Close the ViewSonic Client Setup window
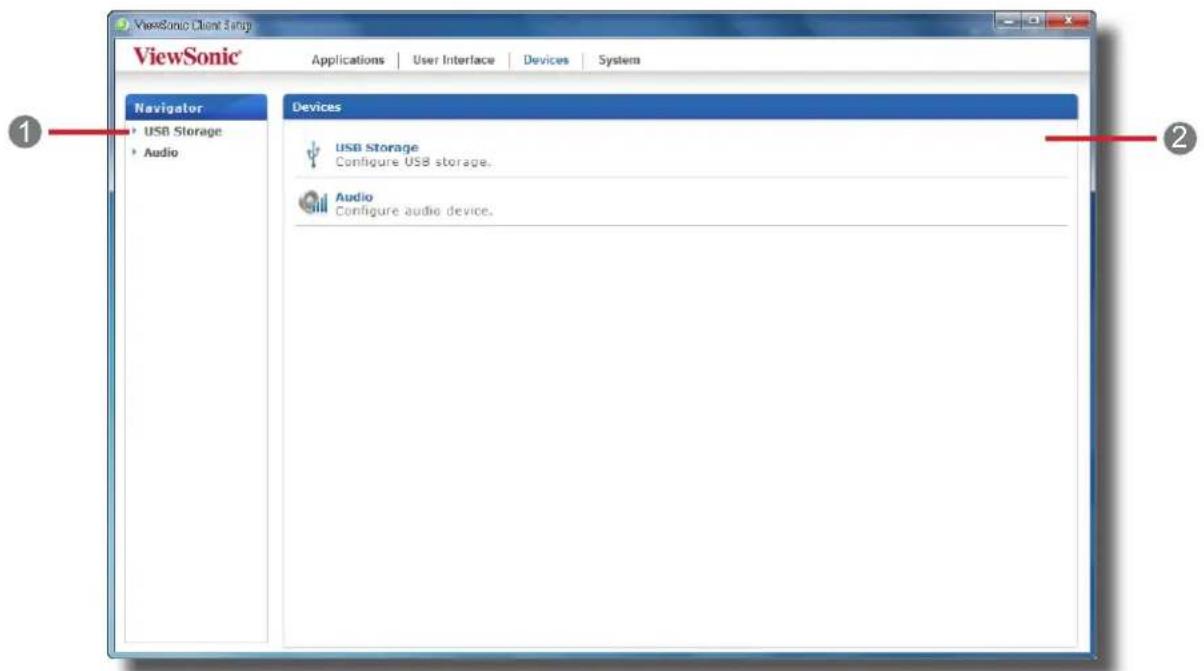 [1067, 21]
